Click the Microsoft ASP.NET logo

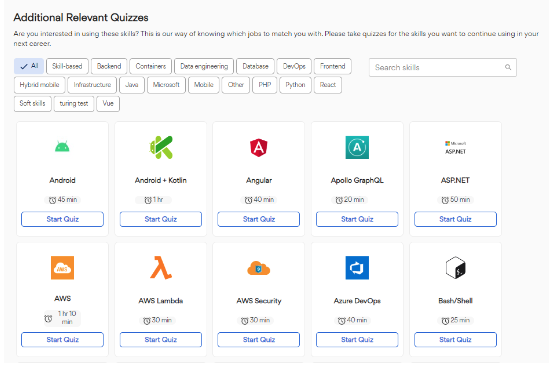[x=455, y=147]
